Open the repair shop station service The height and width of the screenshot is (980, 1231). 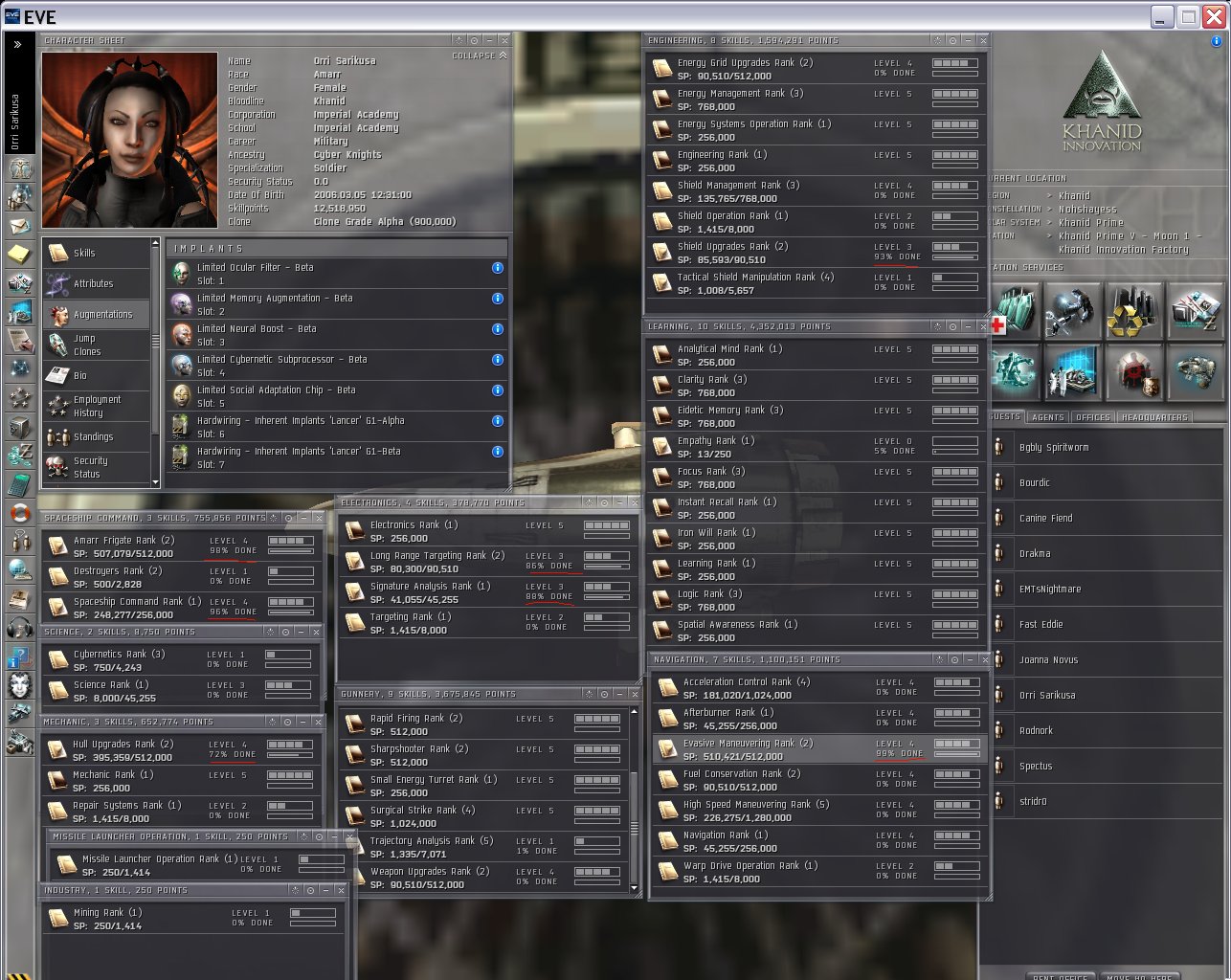(1073, 310)
